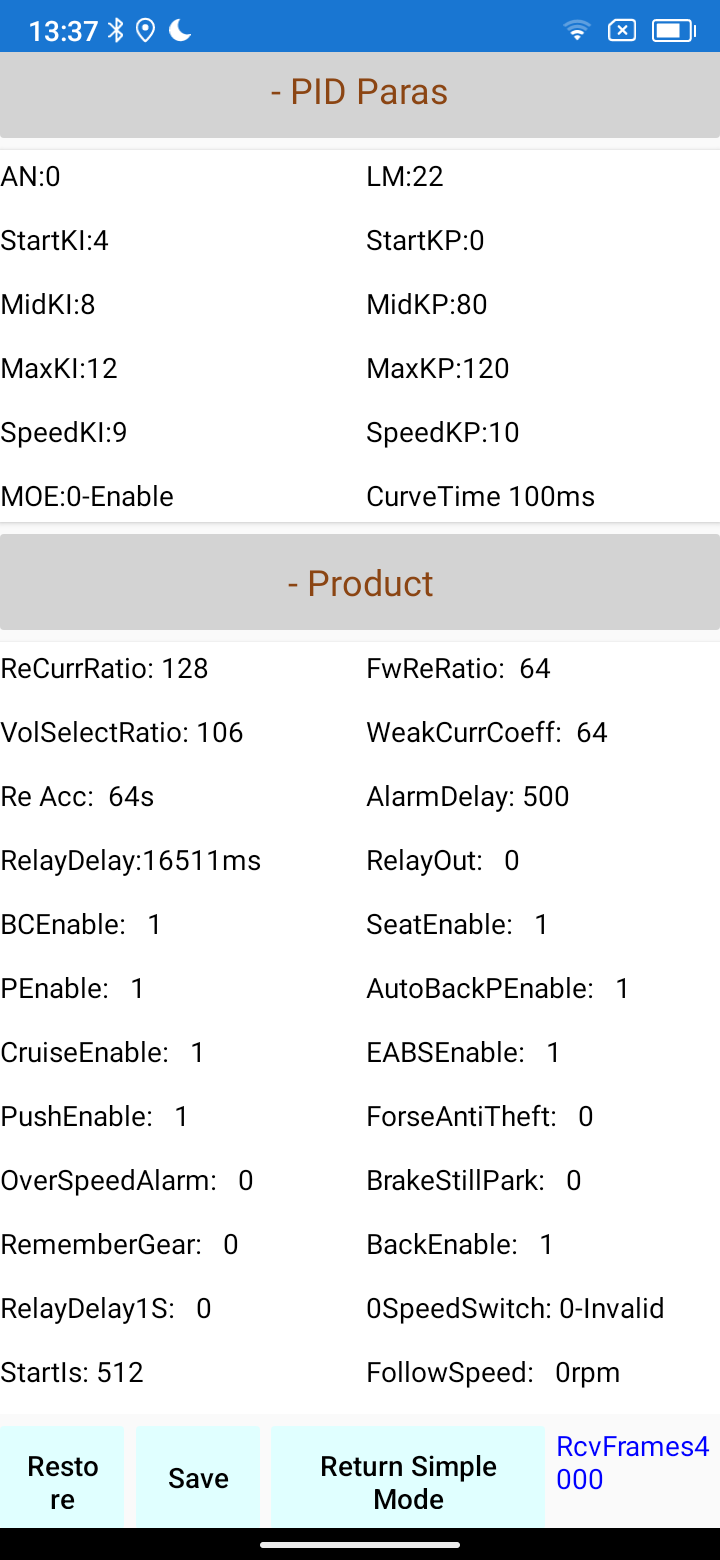Tap the CurveTime 100ms field
This screenshot has height=1560, width=720.
tap(480, 497)
